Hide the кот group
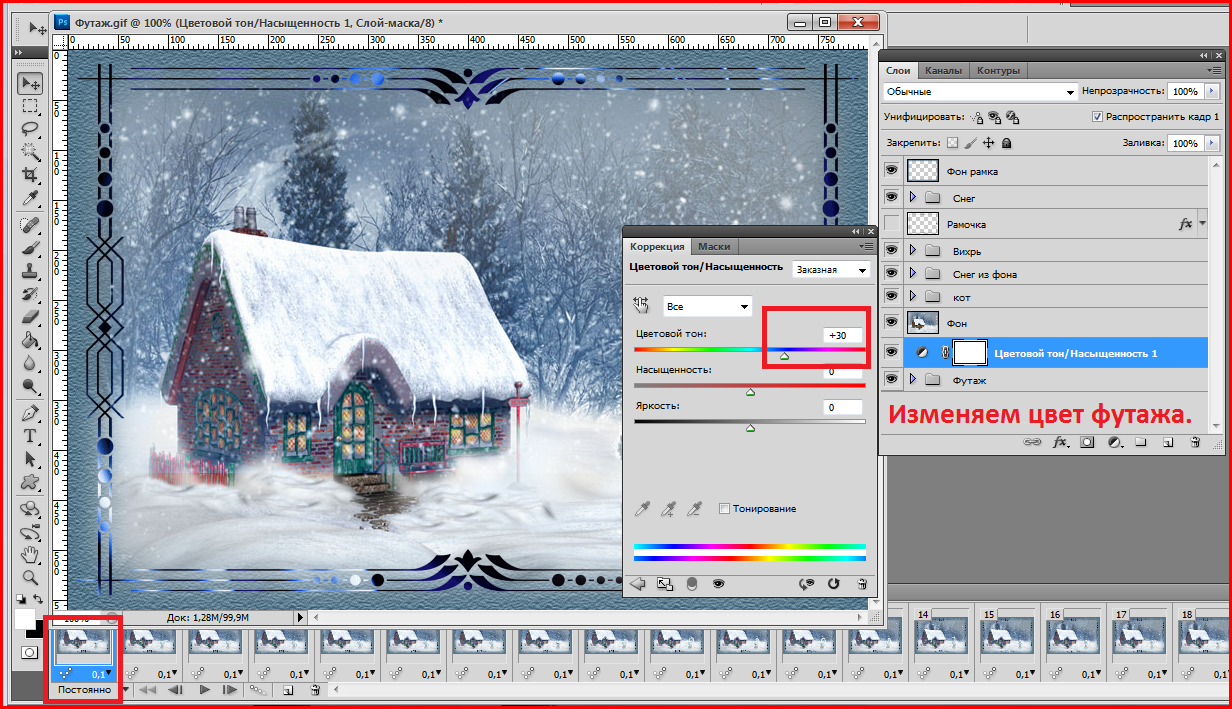 click(x=891, y=297)
